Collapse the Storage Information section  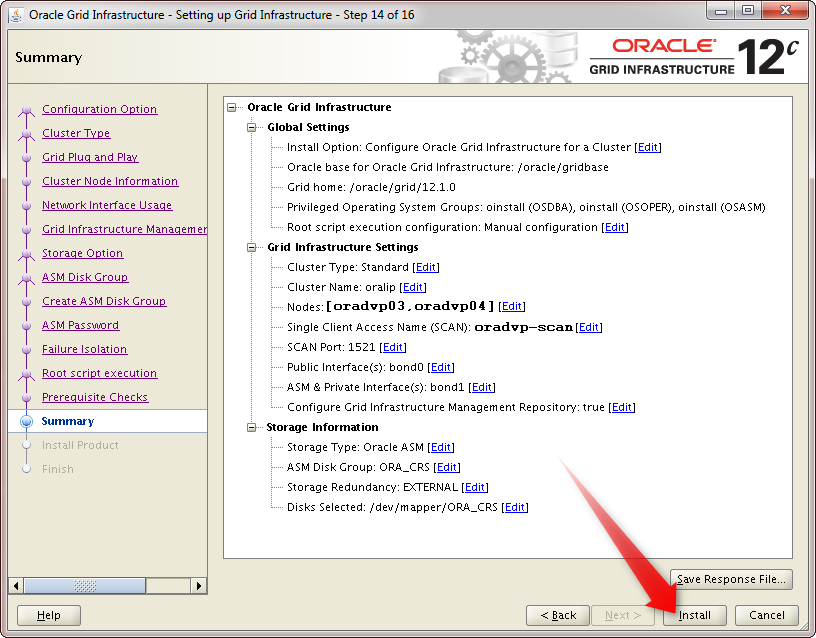tap(253, 427)
